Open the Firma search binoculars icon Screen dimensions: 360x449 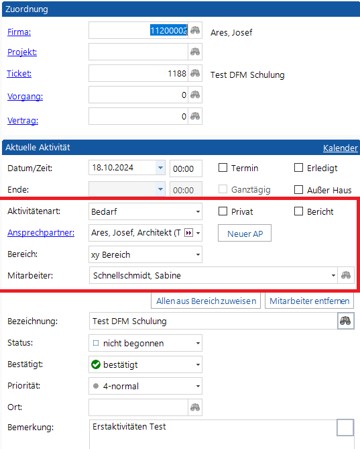pos(195,30)
